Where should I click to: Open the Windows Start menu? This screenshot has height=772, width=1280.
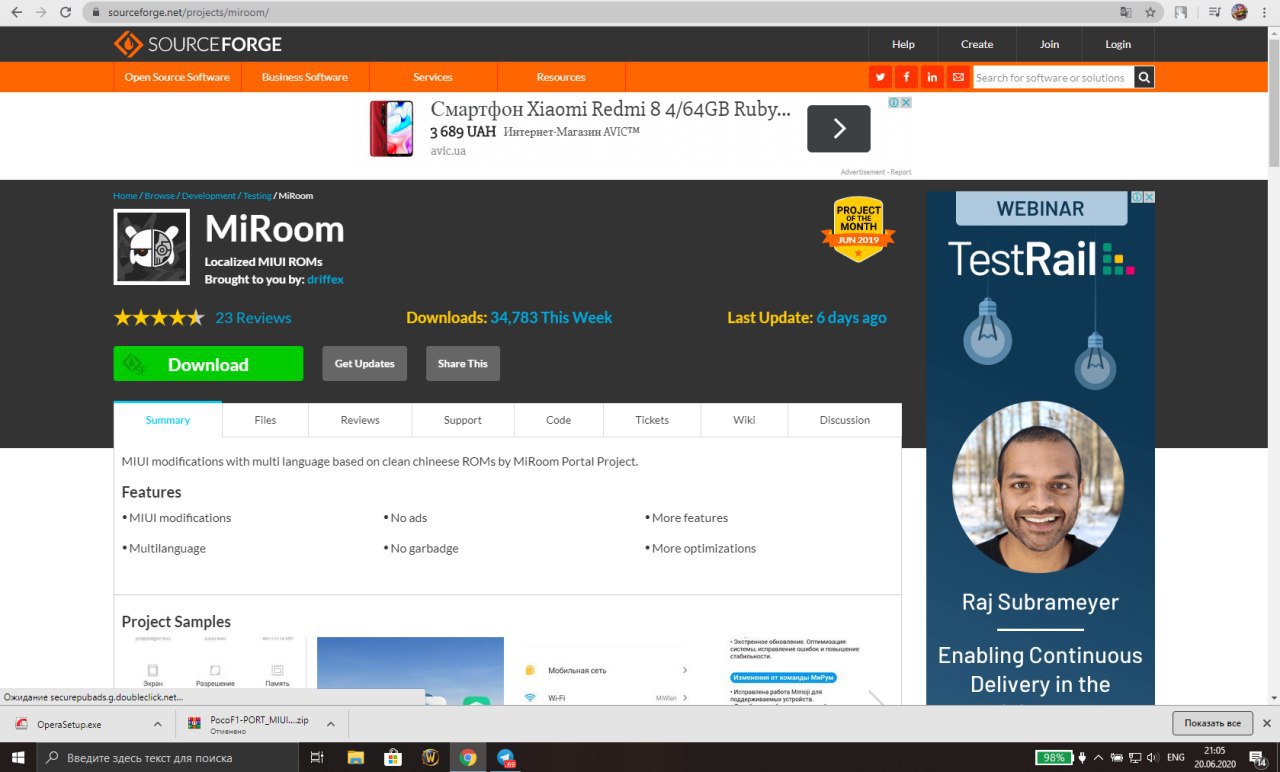point(18,758)
